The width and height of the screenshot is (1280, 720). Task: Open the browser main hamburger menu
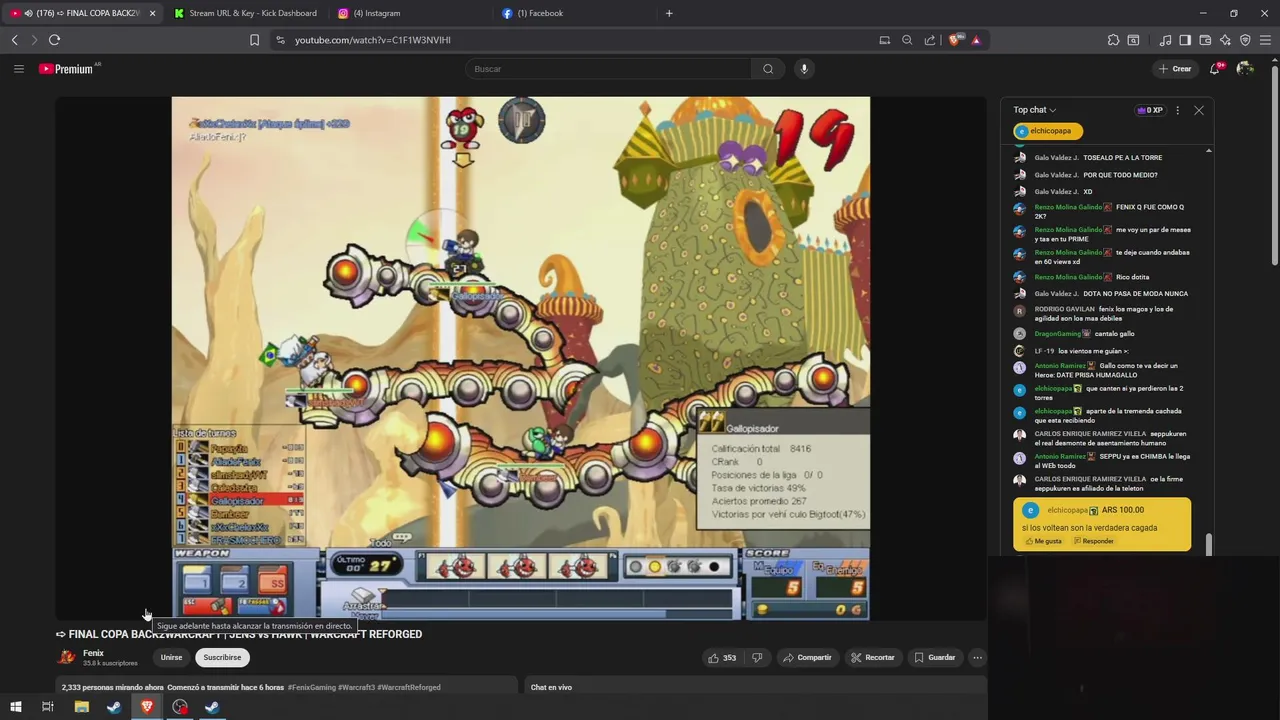(1265, 40)
